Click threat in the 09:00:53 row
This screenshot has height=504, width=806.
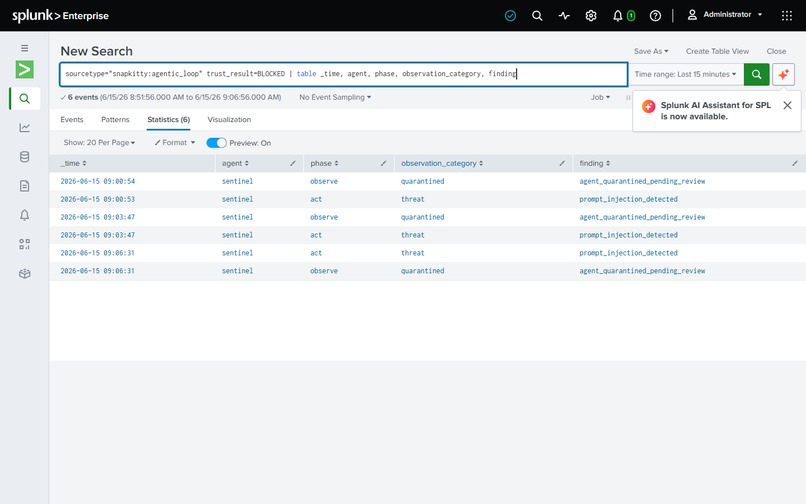click(x=412, y=199)
